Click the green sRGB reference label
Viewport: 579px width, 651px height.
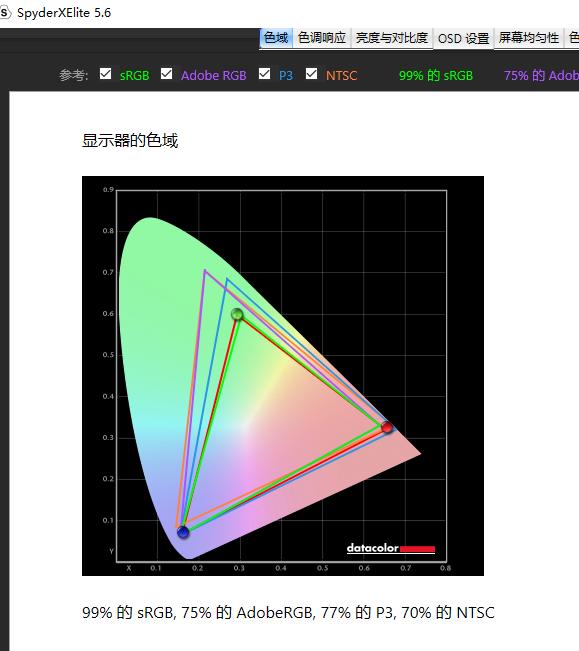134,76
